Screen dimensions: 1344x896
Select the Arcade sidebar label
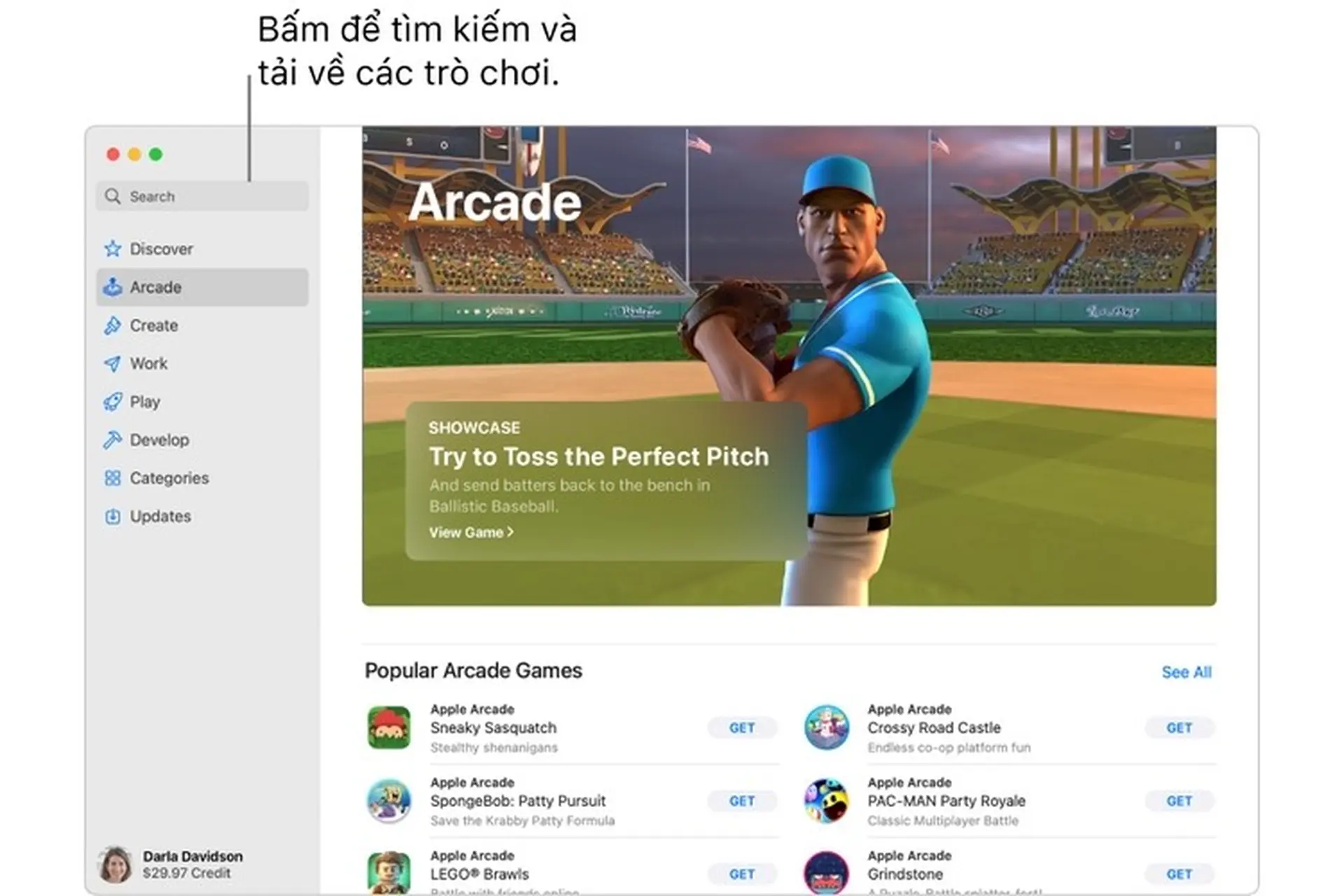click(x=155, y=287)
